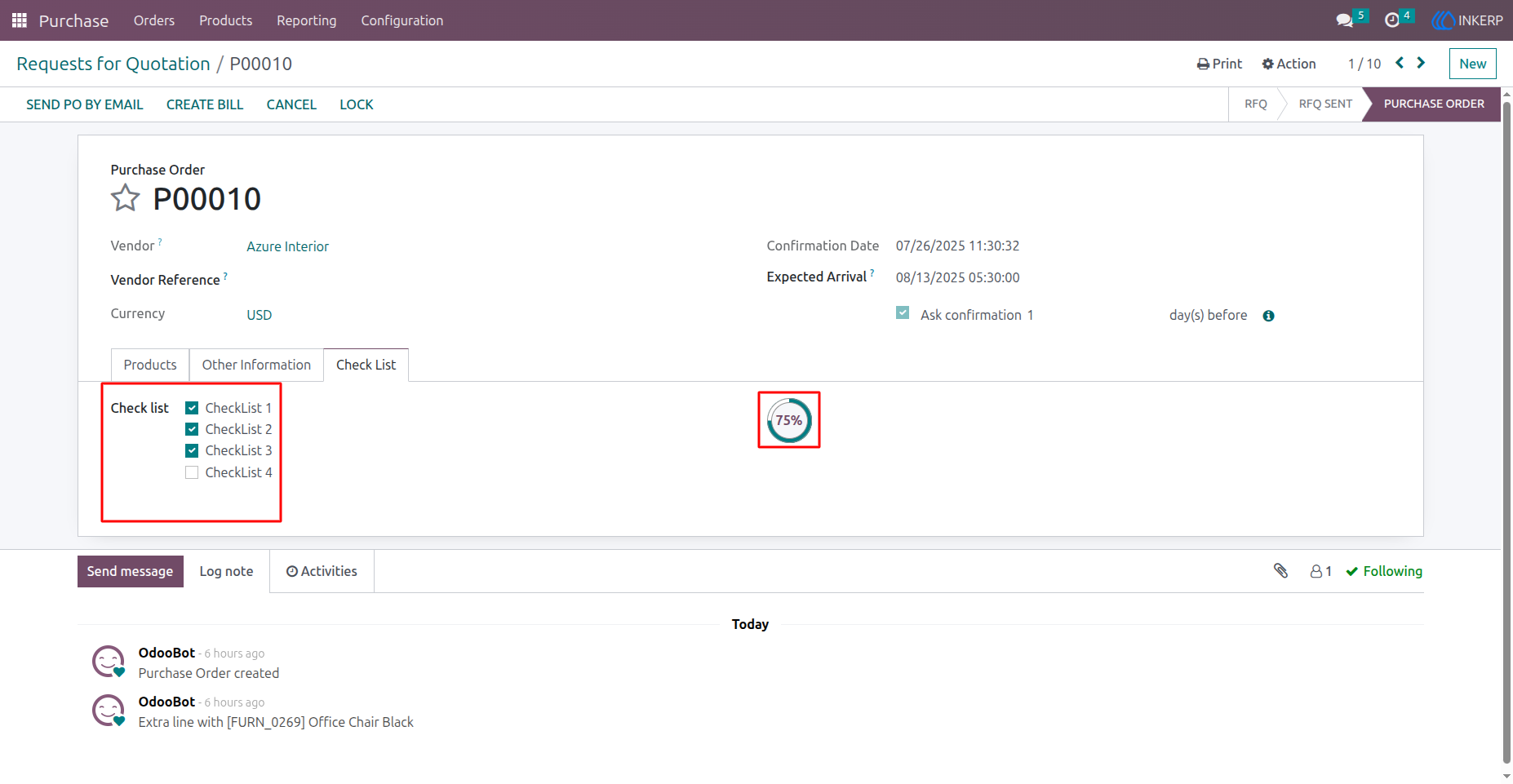Switch to the Products tab
1513x784 pixels.
[x=150, y=365]
